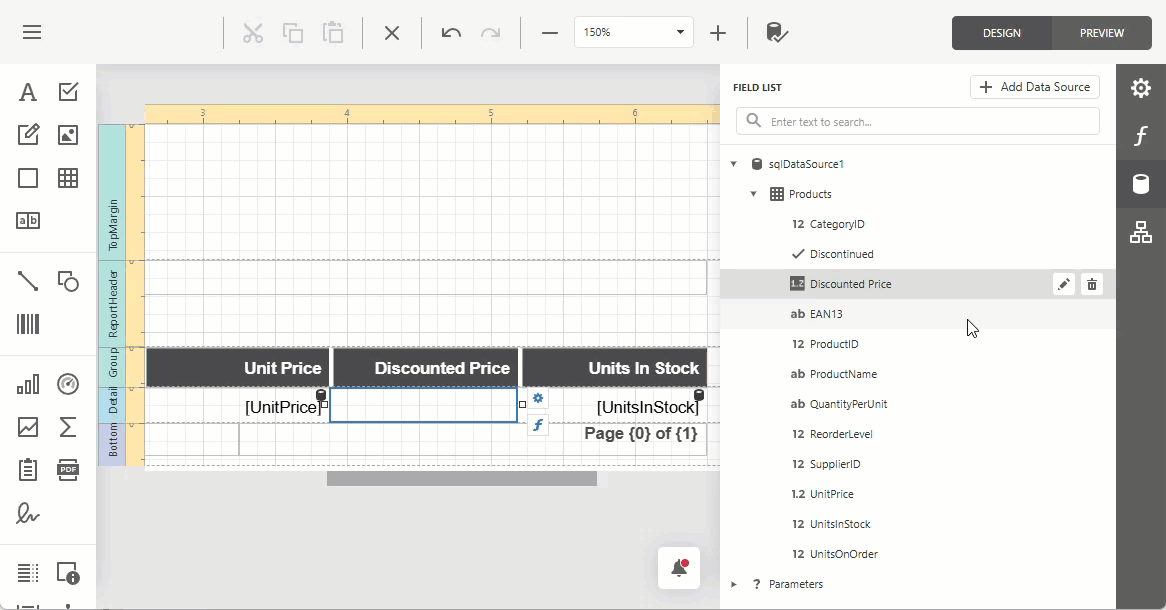Select the Discounted Price header cell
This screenshot has width=1166, height=610.
[425, 367]
